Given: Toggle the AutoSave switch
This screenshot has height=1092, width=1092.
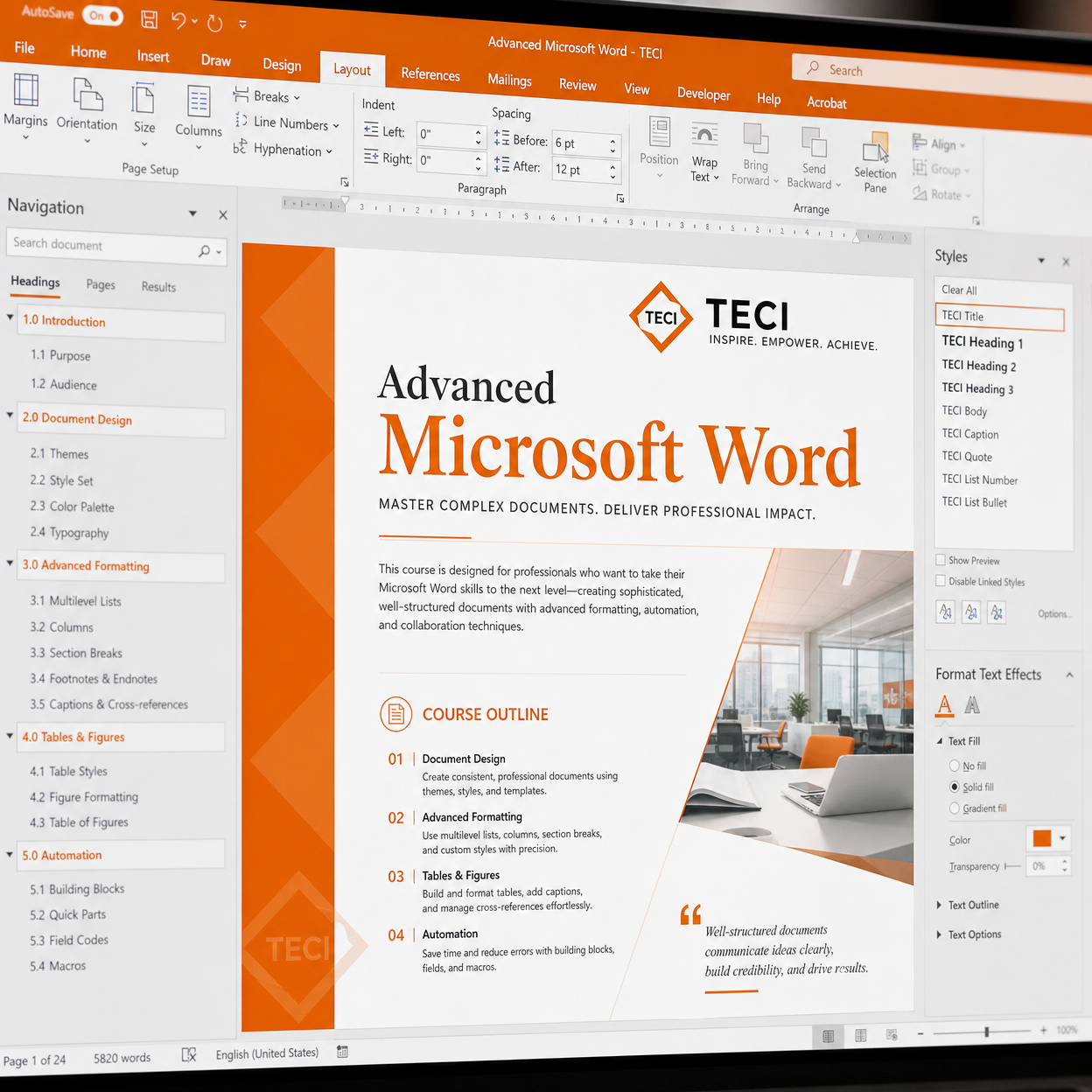Looking at the screenshot, I should [x=102, y=16].
